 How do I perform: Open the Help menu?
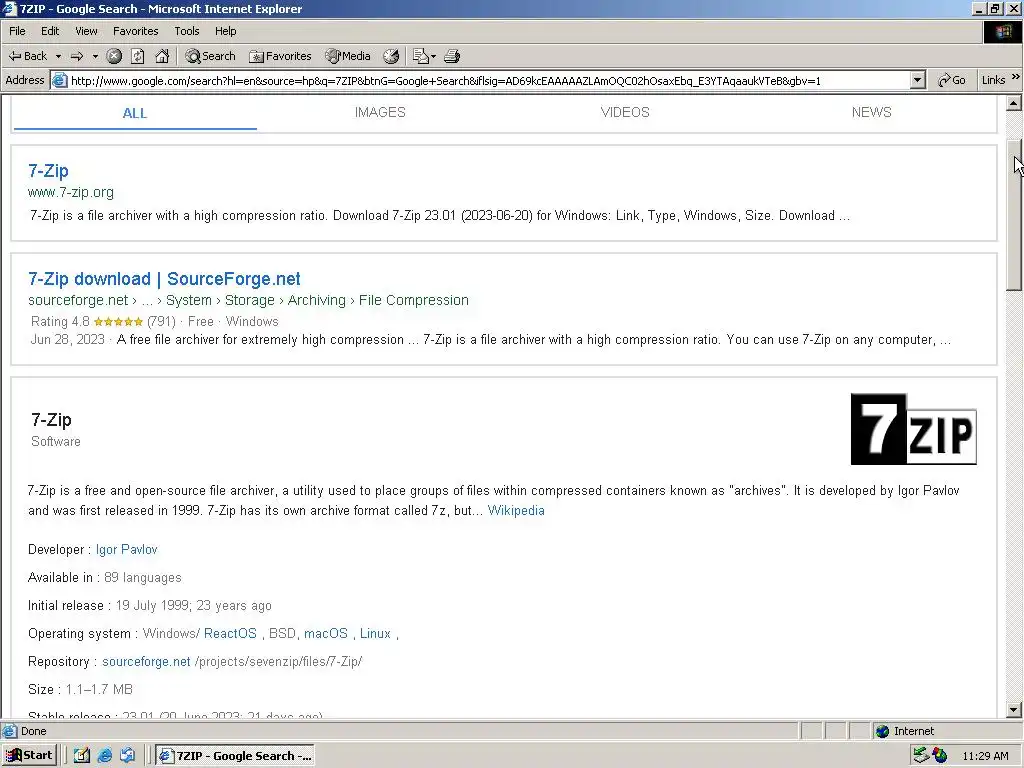pyautogui.click(x=225, y=31)
